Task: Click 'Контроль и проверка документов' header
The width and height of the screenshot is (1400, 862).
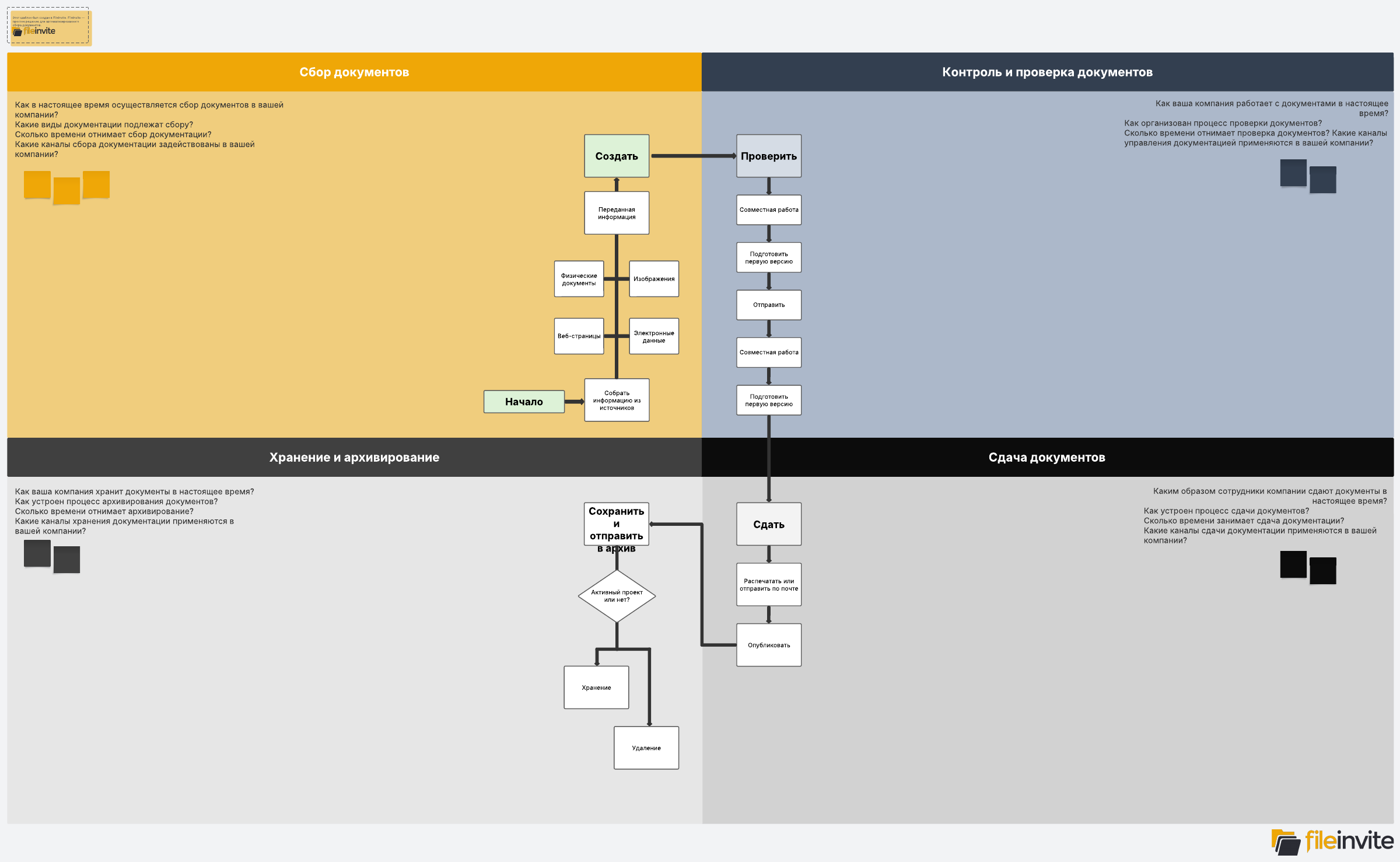Action: click(1047, 72)
